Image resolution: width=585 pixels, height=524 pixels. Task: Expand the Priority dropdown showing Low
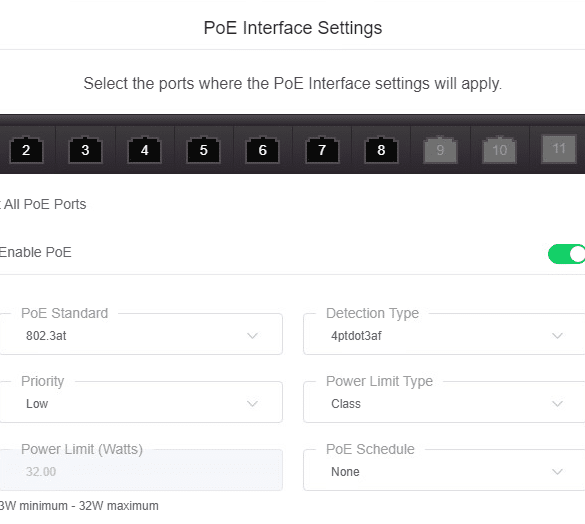tap(141, 402)
